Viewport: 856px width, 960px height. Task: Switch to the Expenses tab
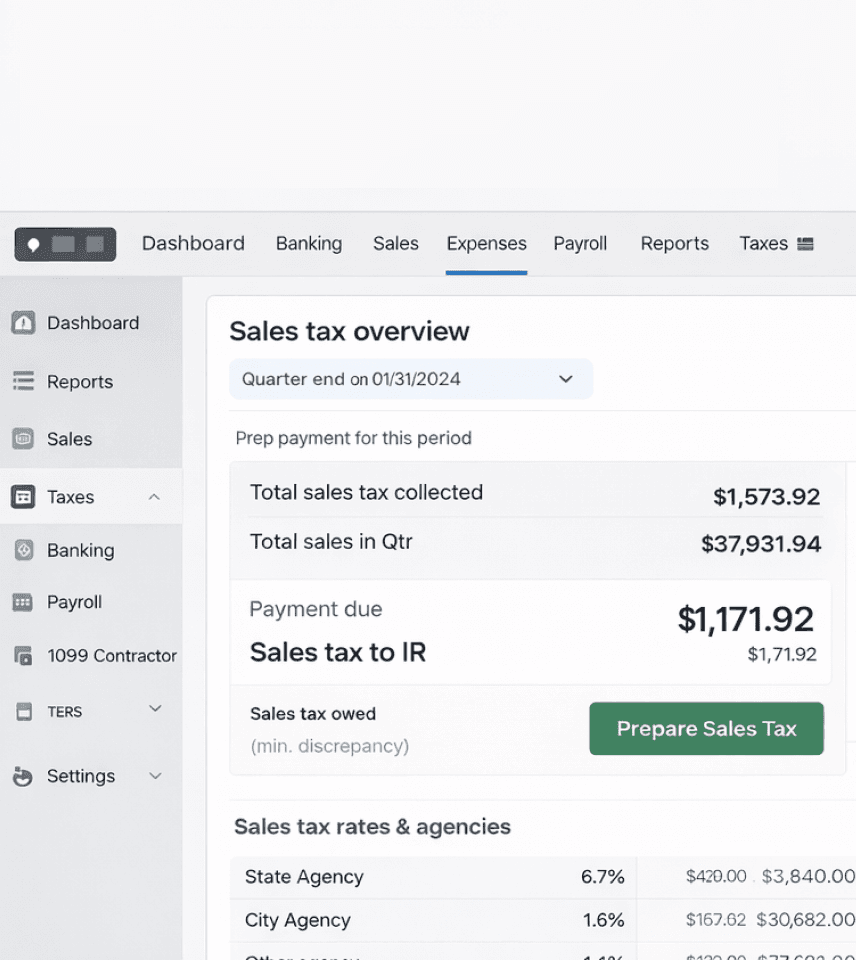(x=486, y=244)
